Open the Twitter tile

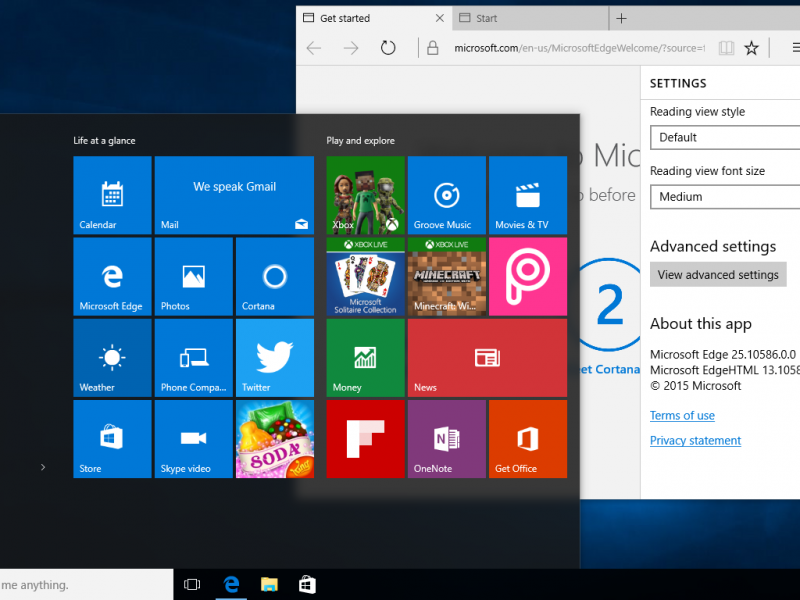274,357
